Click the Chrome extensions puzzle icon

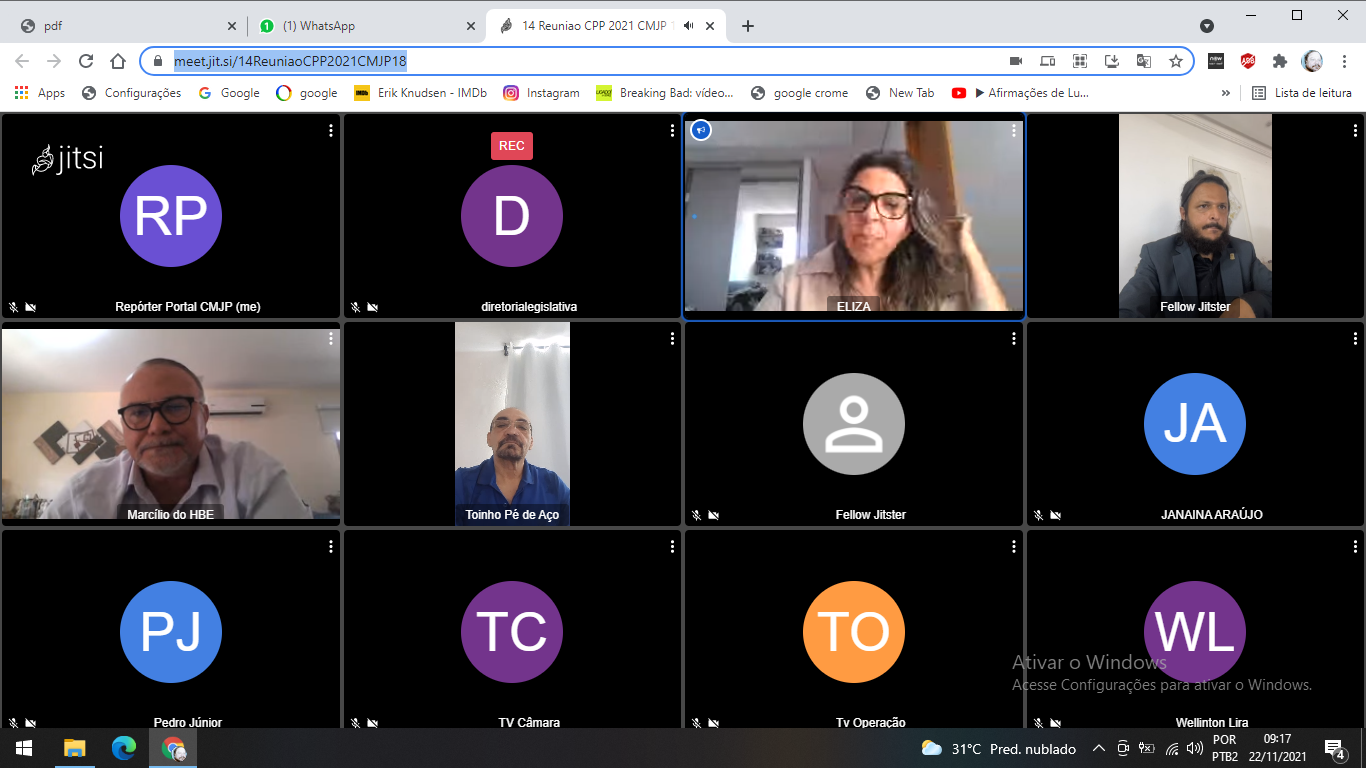(1279, 61)
